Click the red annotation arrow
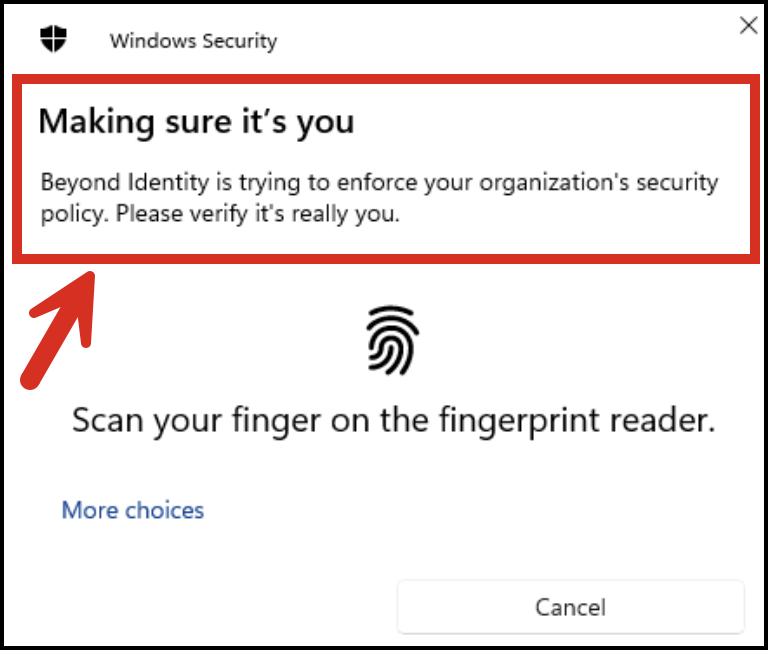Screen dimensions: 768x650 point(58,331)
